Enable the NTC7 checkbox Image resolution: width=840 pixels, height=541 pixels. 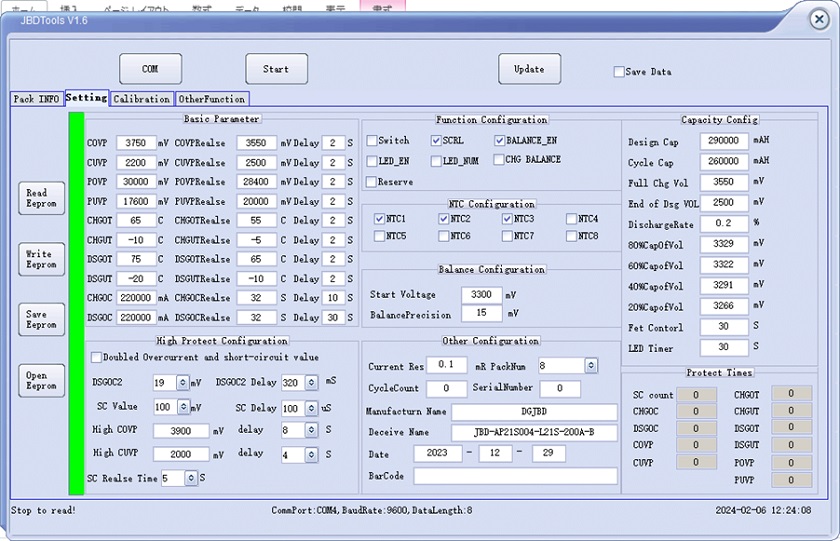click(507, 236)
